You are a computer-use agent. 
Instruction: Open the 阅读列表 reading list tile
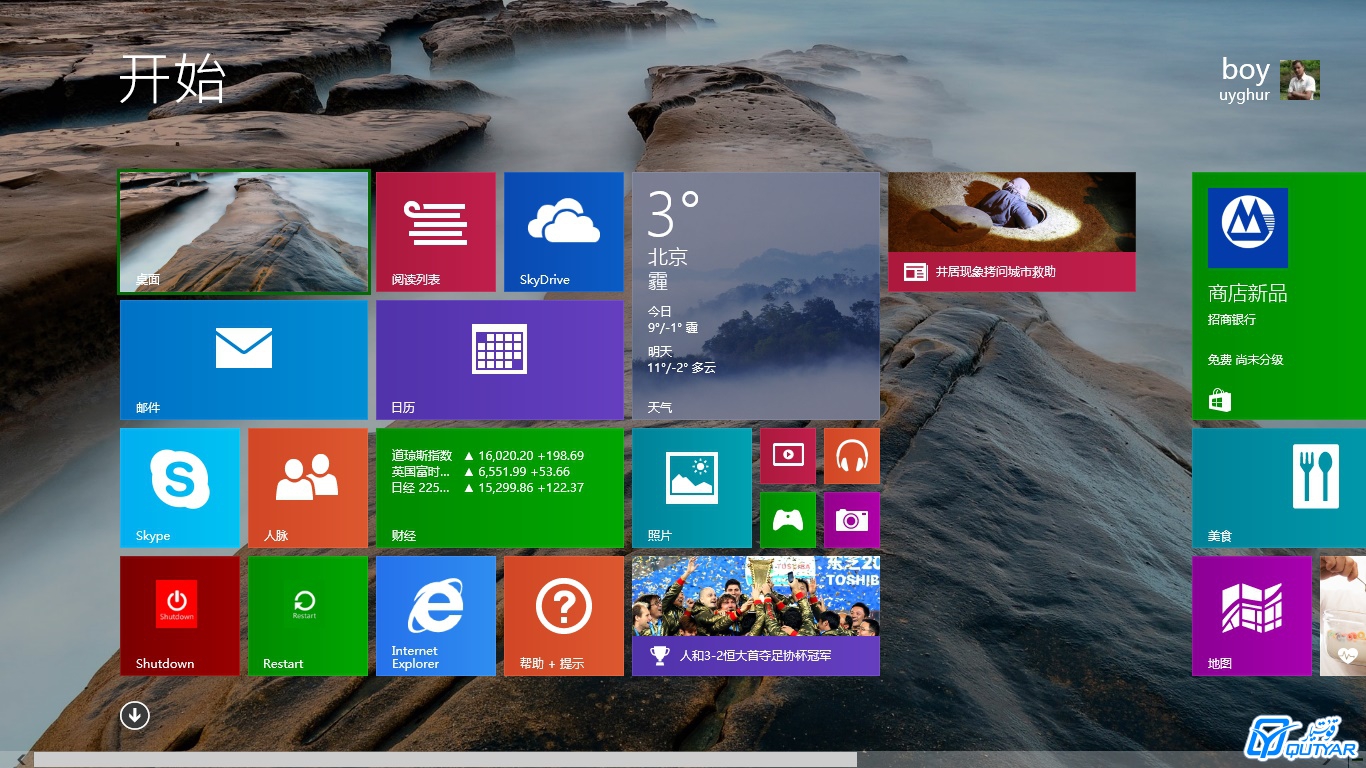point(436,232)
